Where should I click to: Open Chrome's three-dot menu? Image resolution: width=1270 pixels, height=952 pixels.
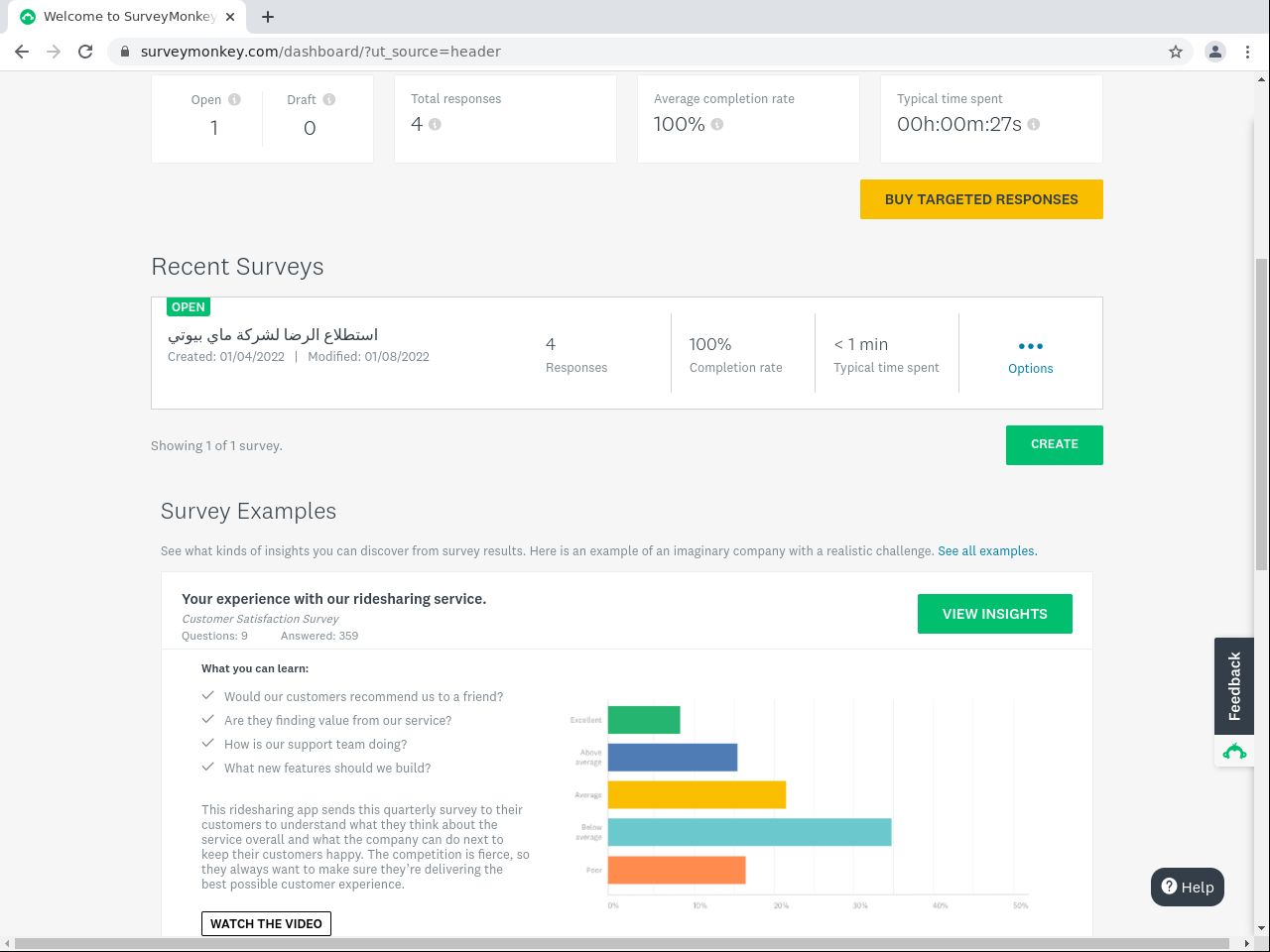[1247, 52]
